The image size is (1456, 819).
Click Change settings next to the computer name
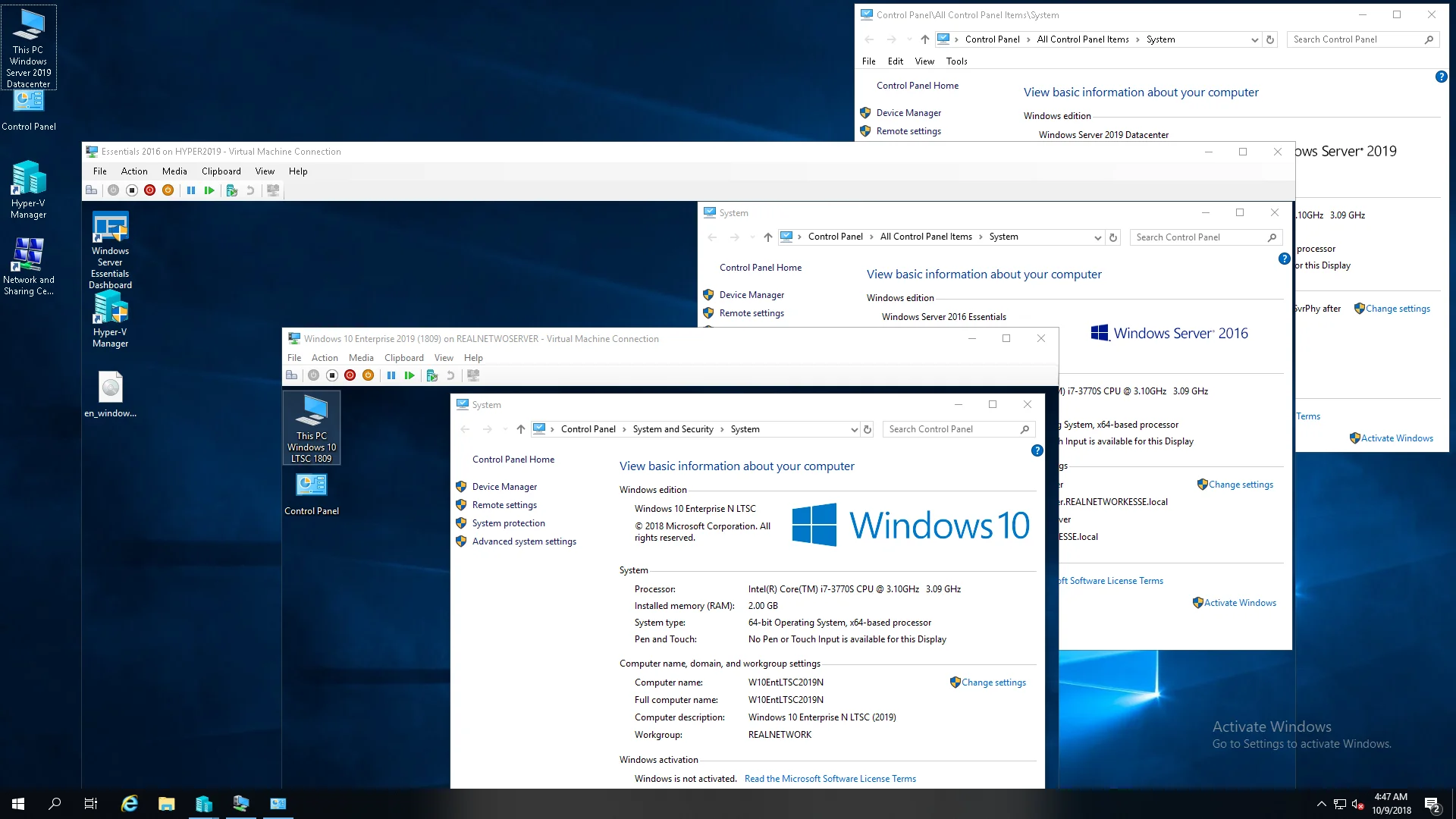(x=994, y=682)
